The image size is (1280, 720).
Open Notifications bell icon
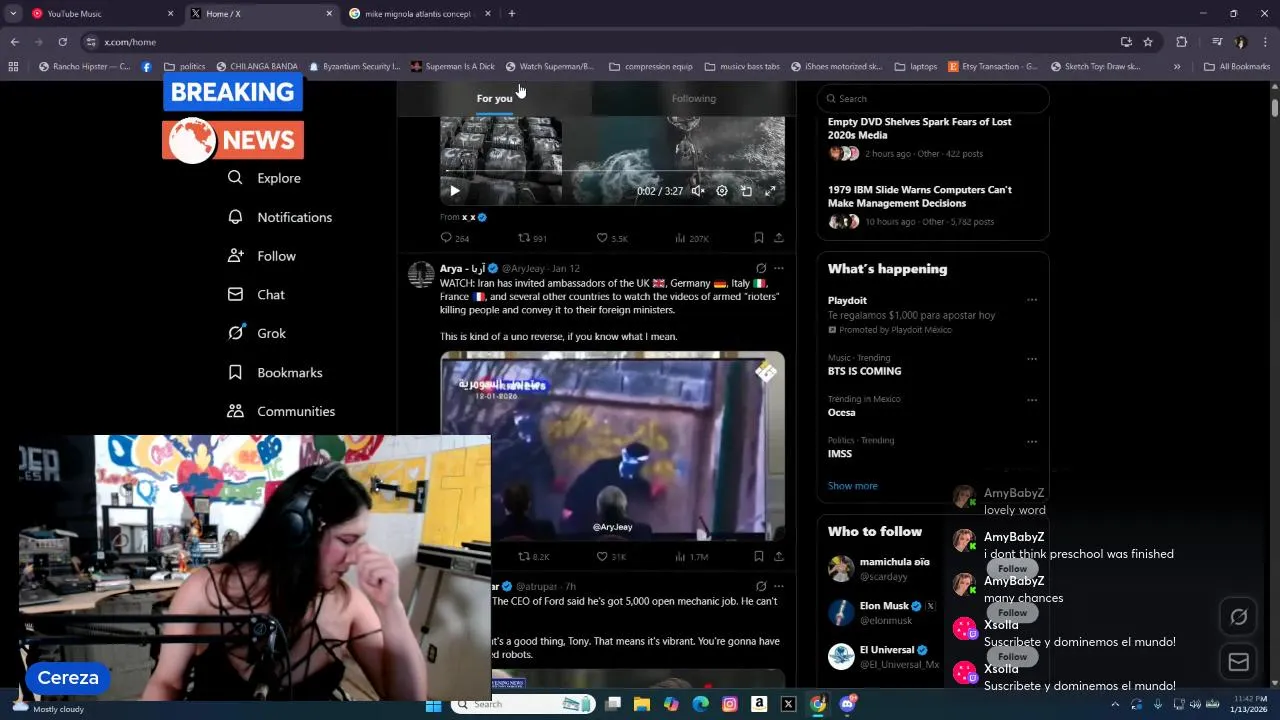click(235, 217)
